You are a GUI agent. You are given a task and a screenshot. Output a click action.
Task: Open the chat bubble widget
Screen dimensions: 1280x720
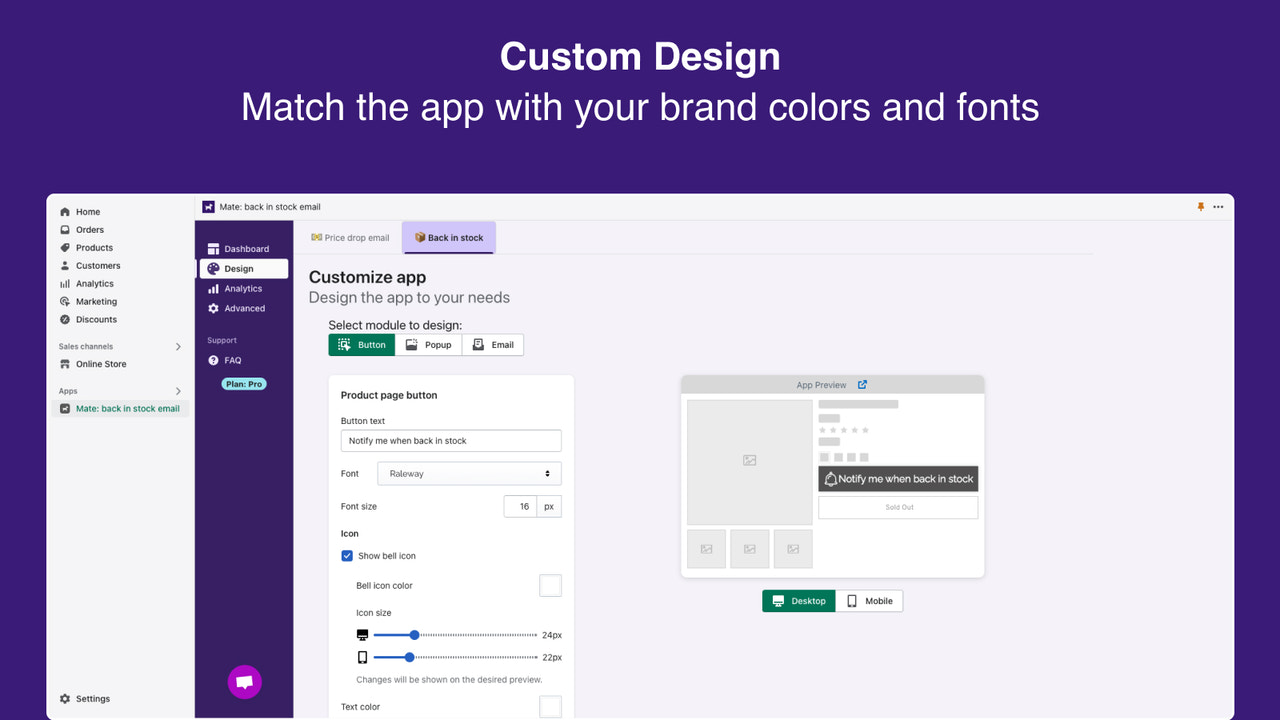[x=244, y=682]
